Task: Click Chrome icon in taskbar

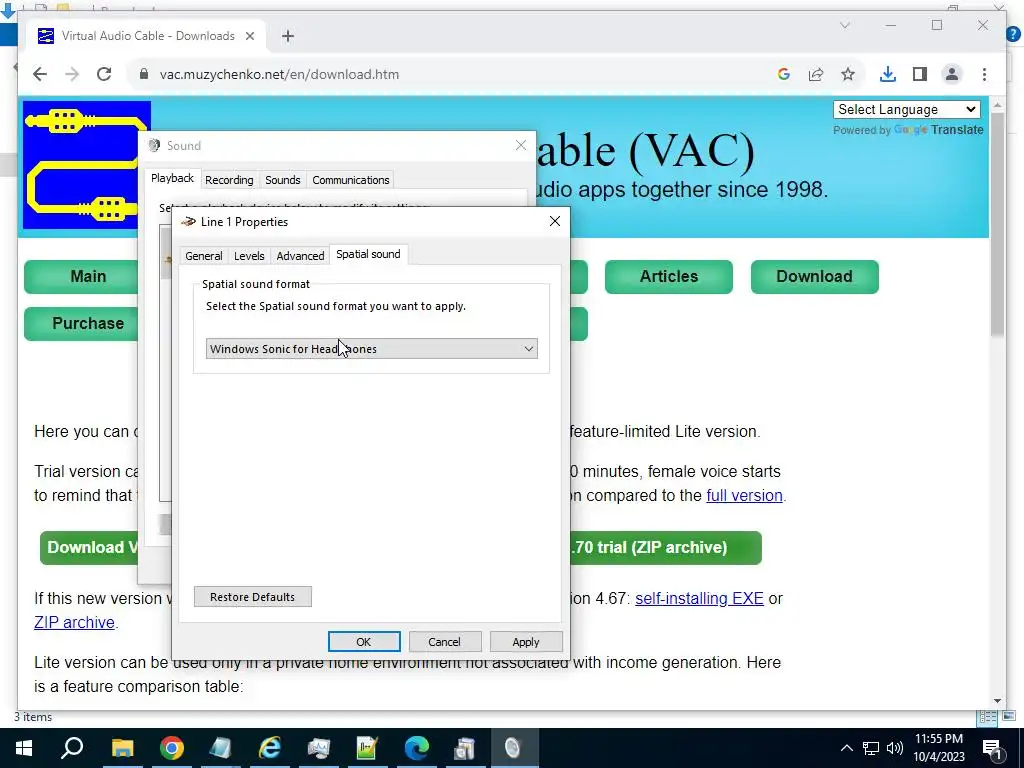Action: [172, 748]
